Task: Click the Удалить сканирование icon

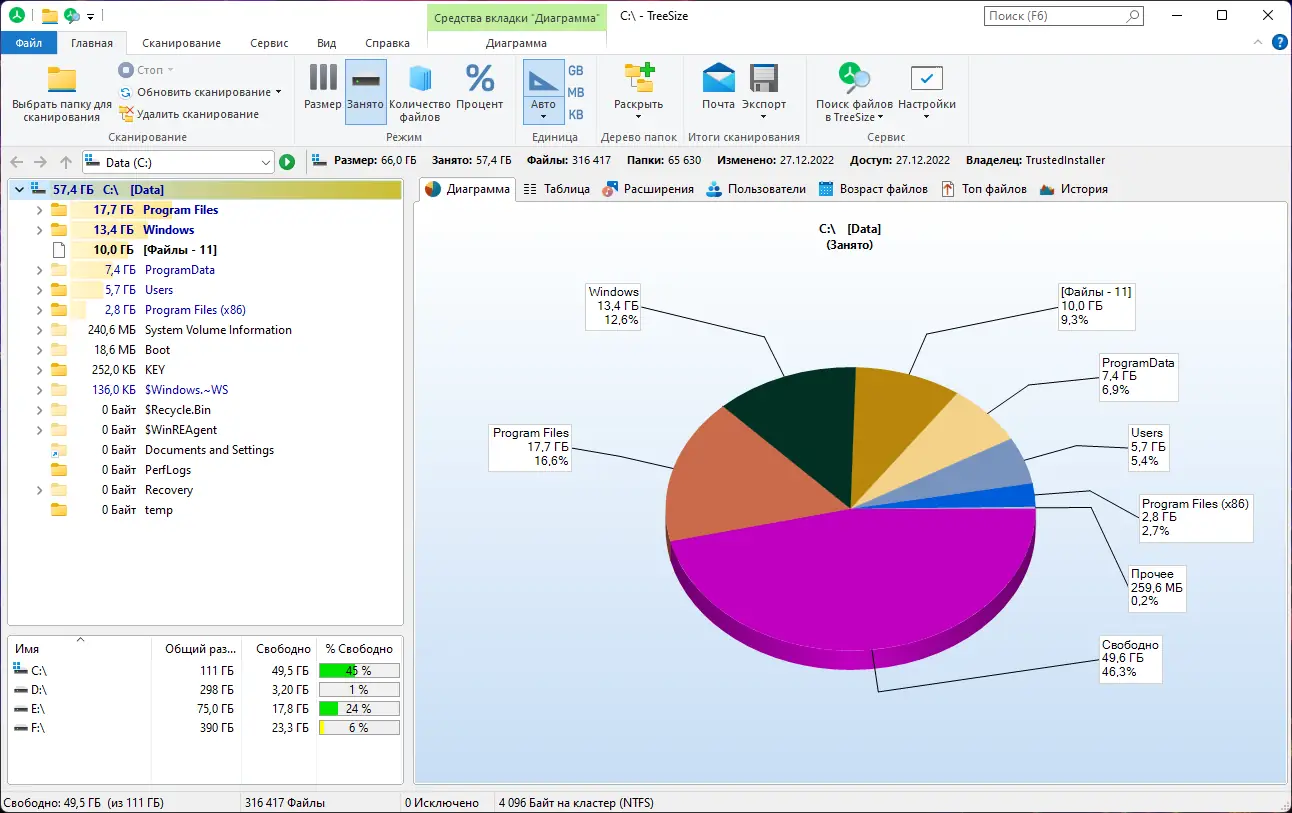Action: pos(126,114)
